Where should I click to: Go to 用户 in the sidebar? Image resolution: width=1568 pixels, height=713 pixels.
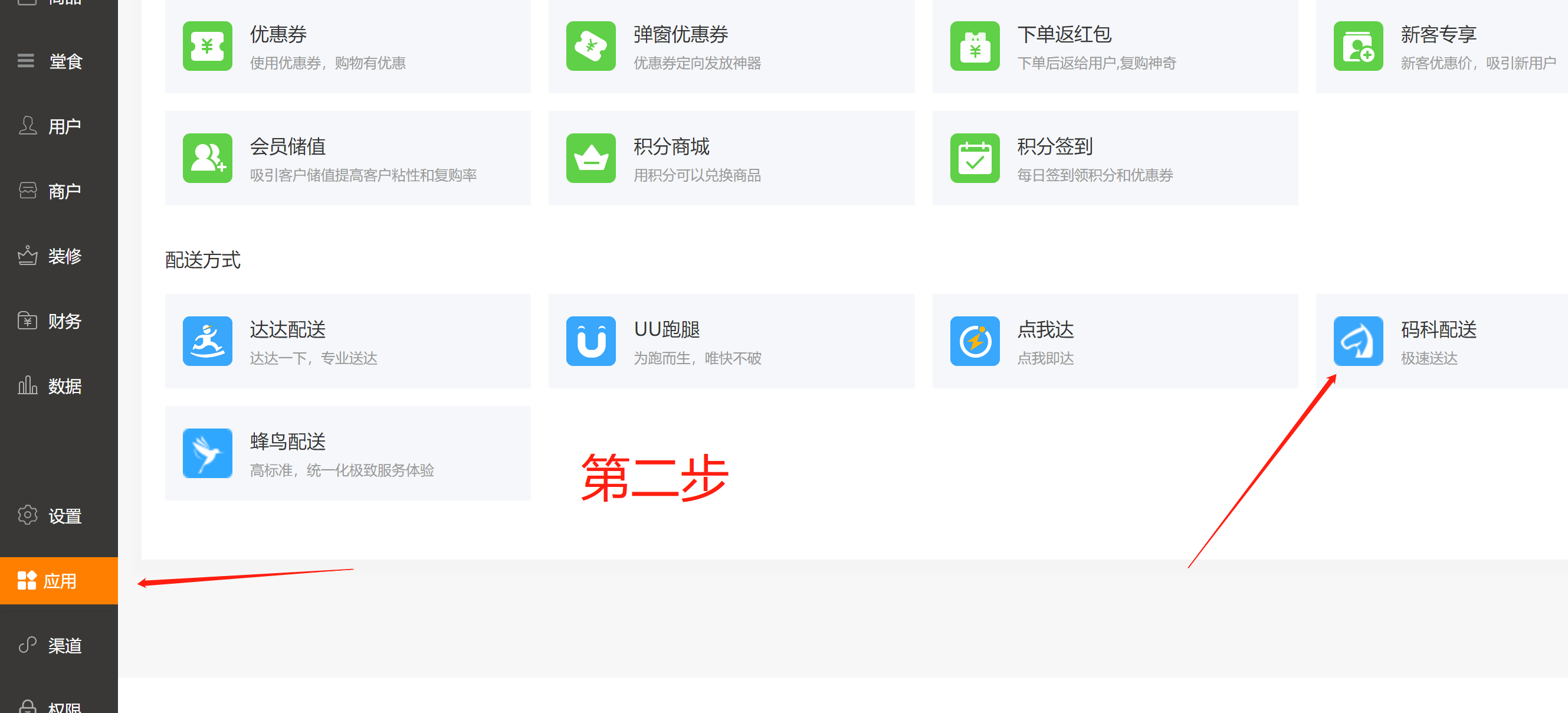58,127
